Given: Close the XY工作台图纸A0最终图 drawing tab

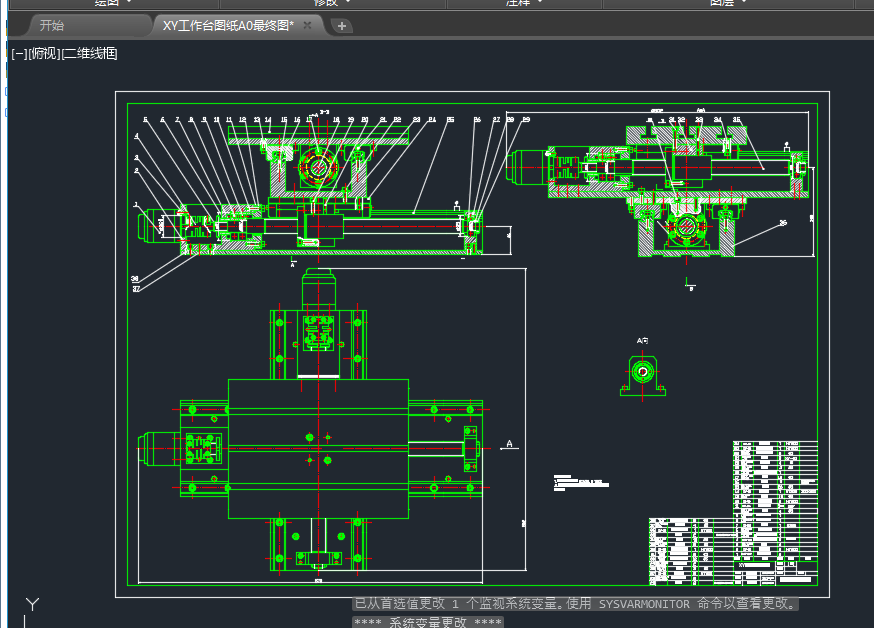Looking at the screenshot, I should coord(307,25).
